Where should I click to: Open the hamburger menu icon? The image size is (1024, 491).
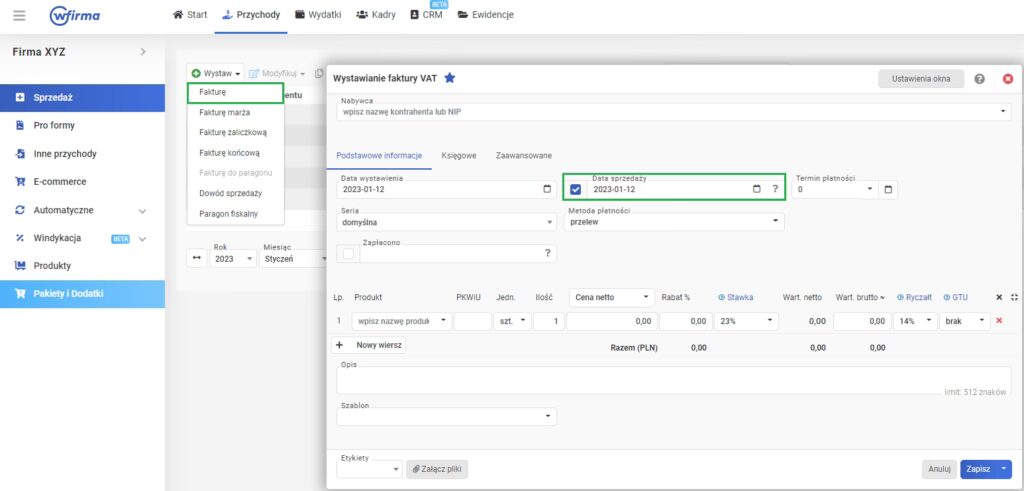pos(19,16)
